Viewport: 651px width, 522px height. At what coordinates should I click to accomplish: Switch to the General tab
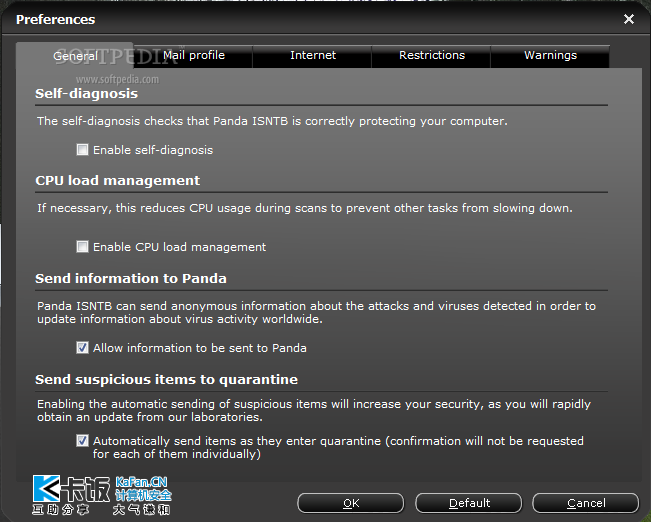coord(75,56)
